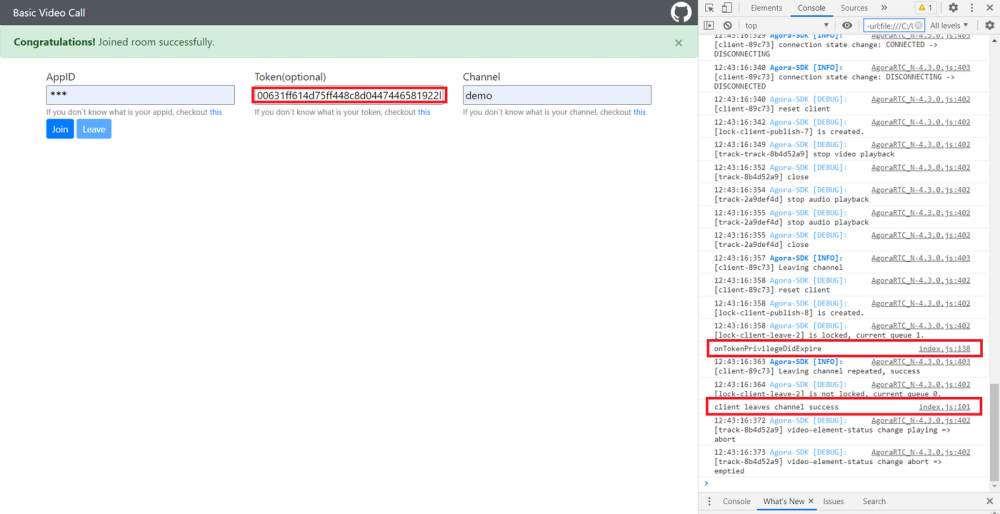Focus the Token input field

(349, 95)
